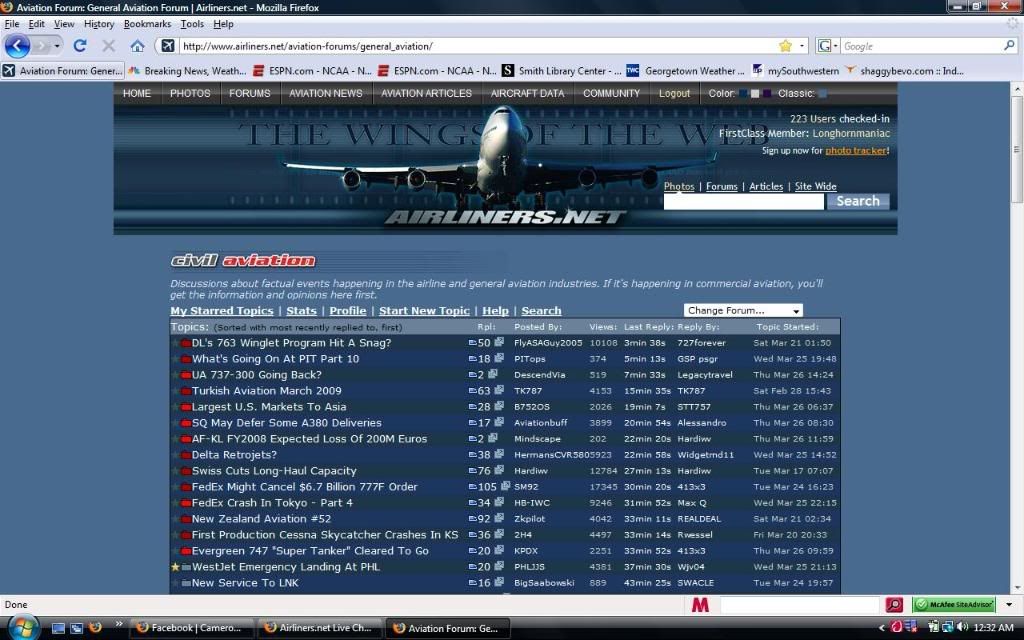Open the Windows Start orb
The width and height of the screenshot is (1024, 640).
24,628
